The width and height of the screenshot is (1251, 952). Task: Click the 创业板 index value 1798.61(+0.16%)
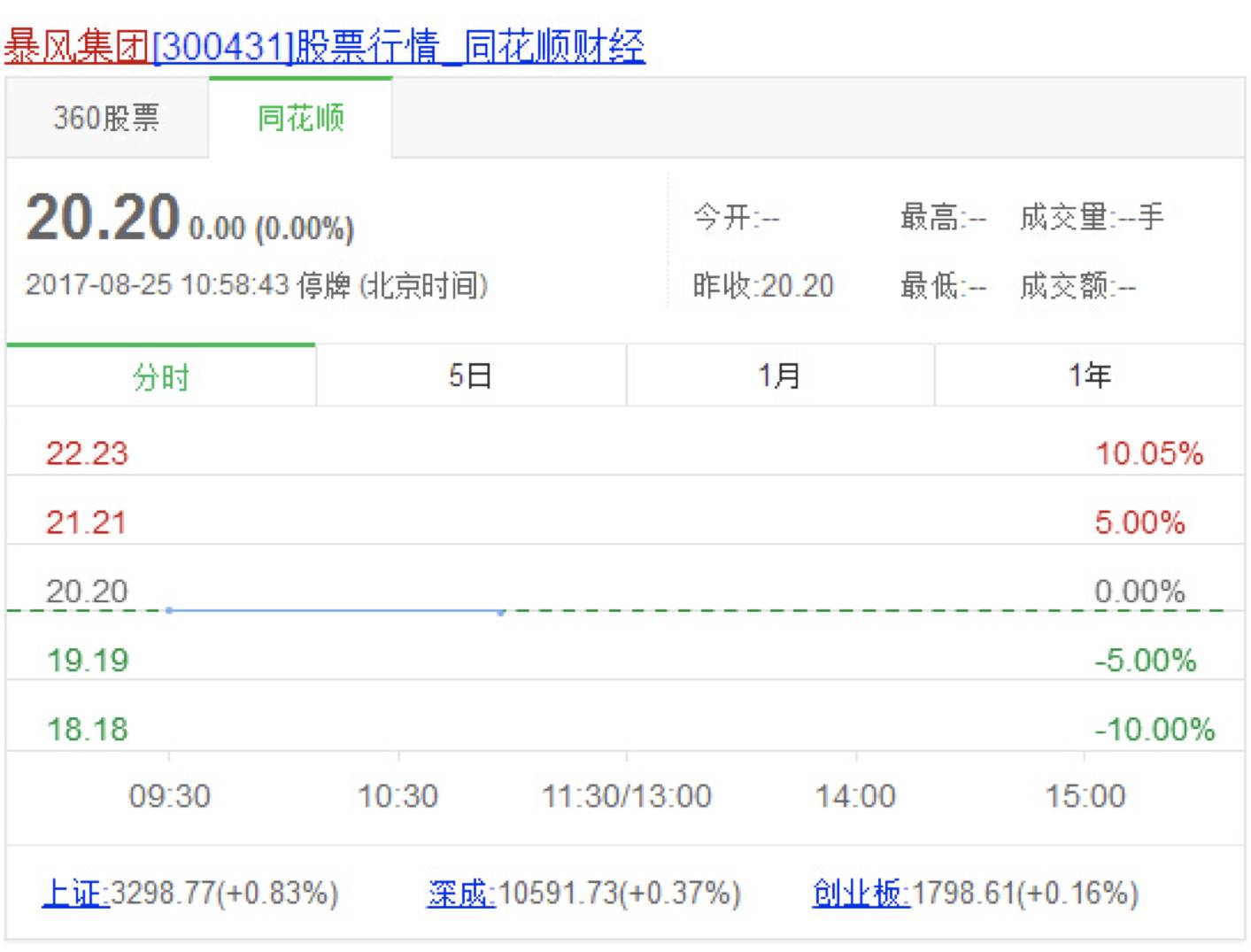pos(1025,893)
